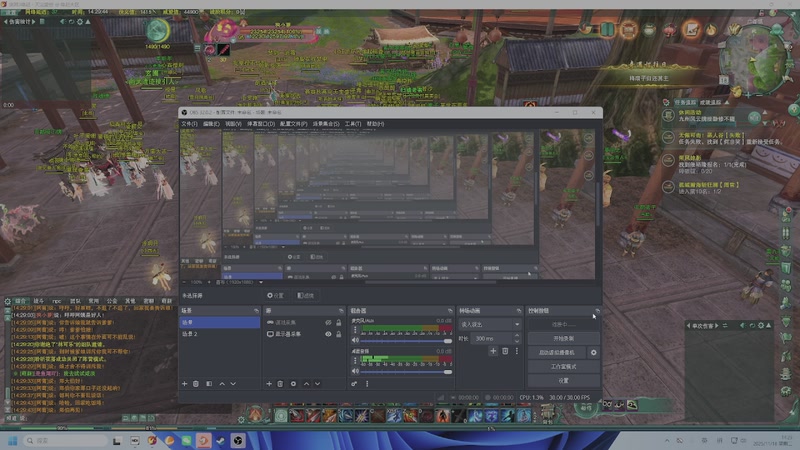Remove transition with trash icon
Viewport: 800px width, 450px height.
(505, 351)
